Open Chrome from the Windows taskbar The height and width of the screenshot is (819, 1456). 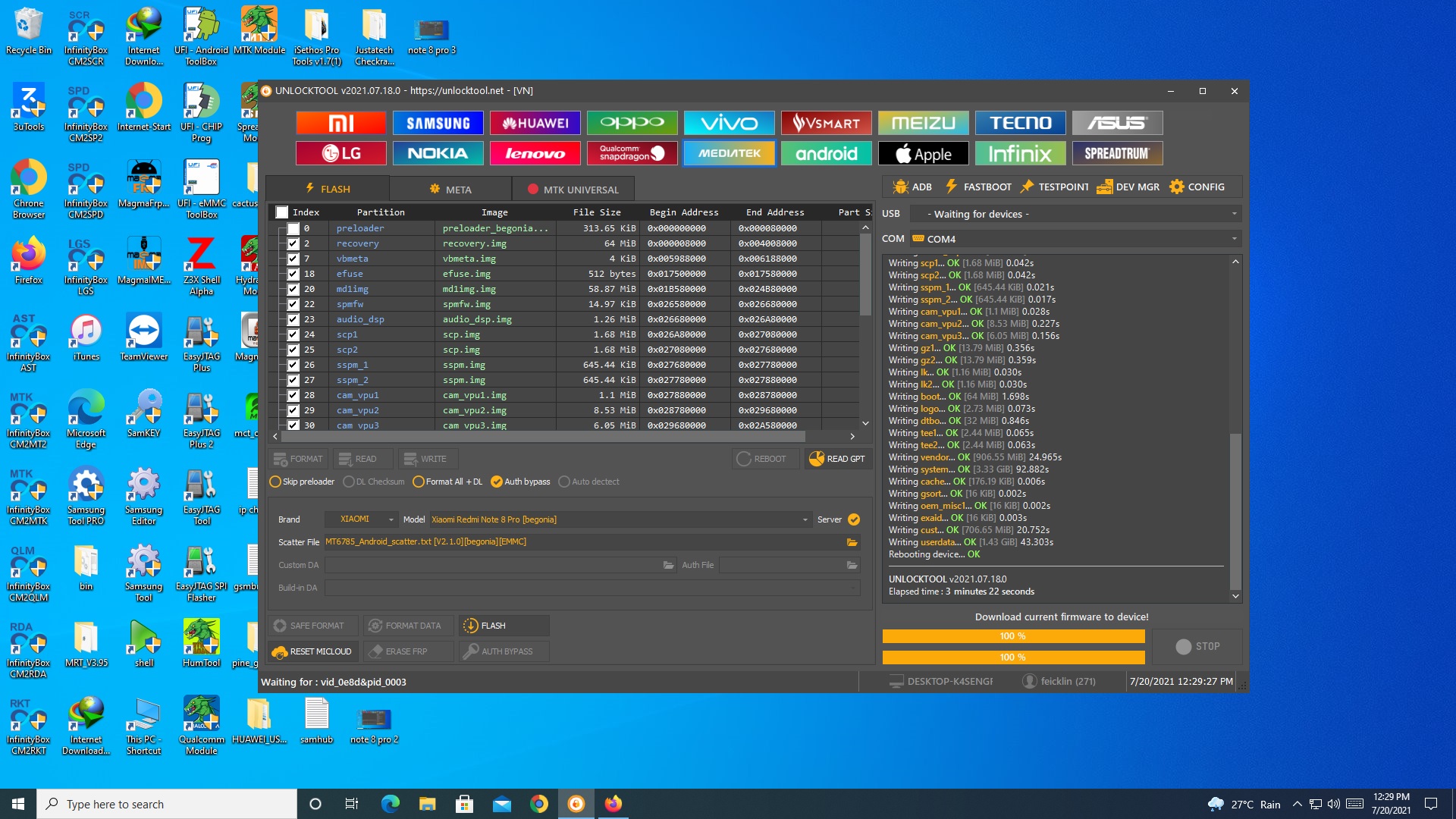[x=538, y=804]
